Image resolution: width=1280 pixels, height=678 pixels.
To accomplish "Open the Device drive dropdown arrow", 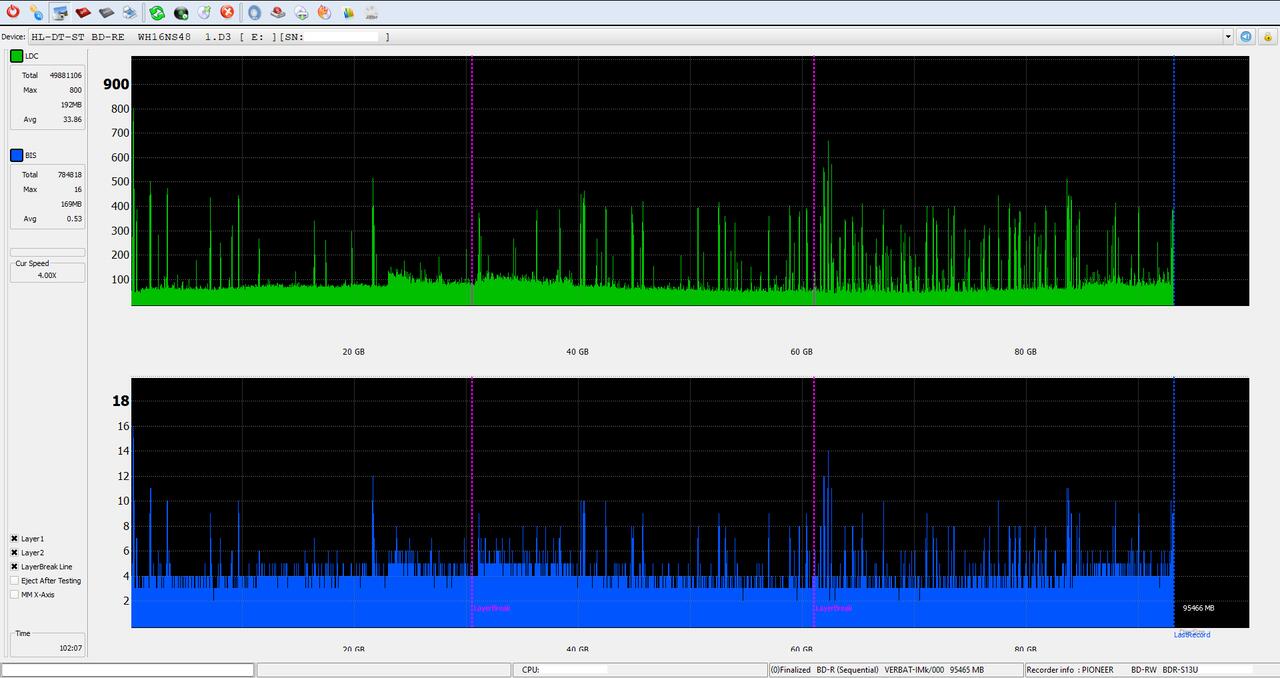I will point(1228,36).
